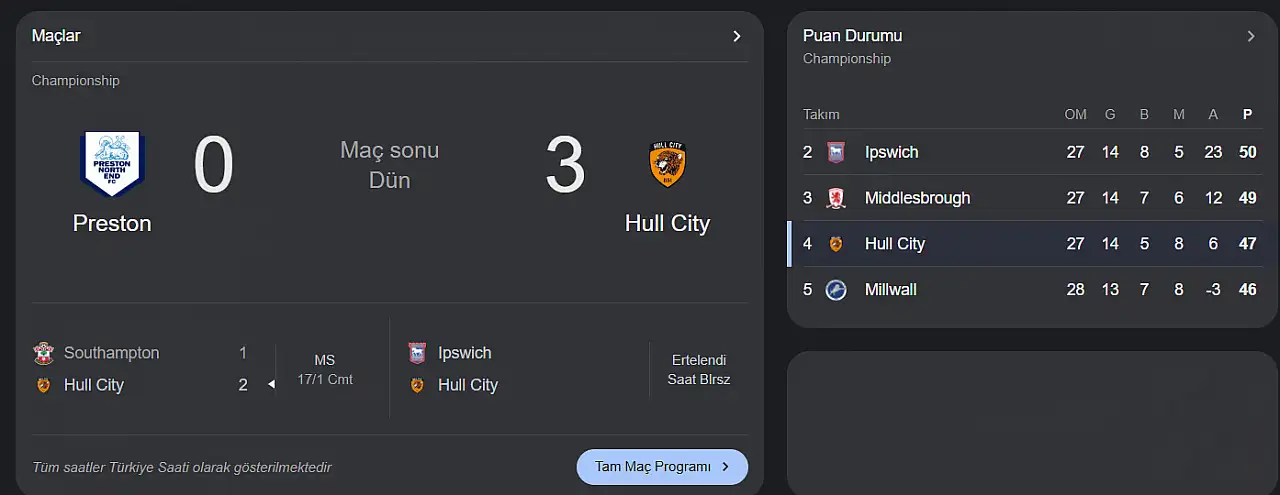Click the Maçlar heading title

tap(56, 36)
